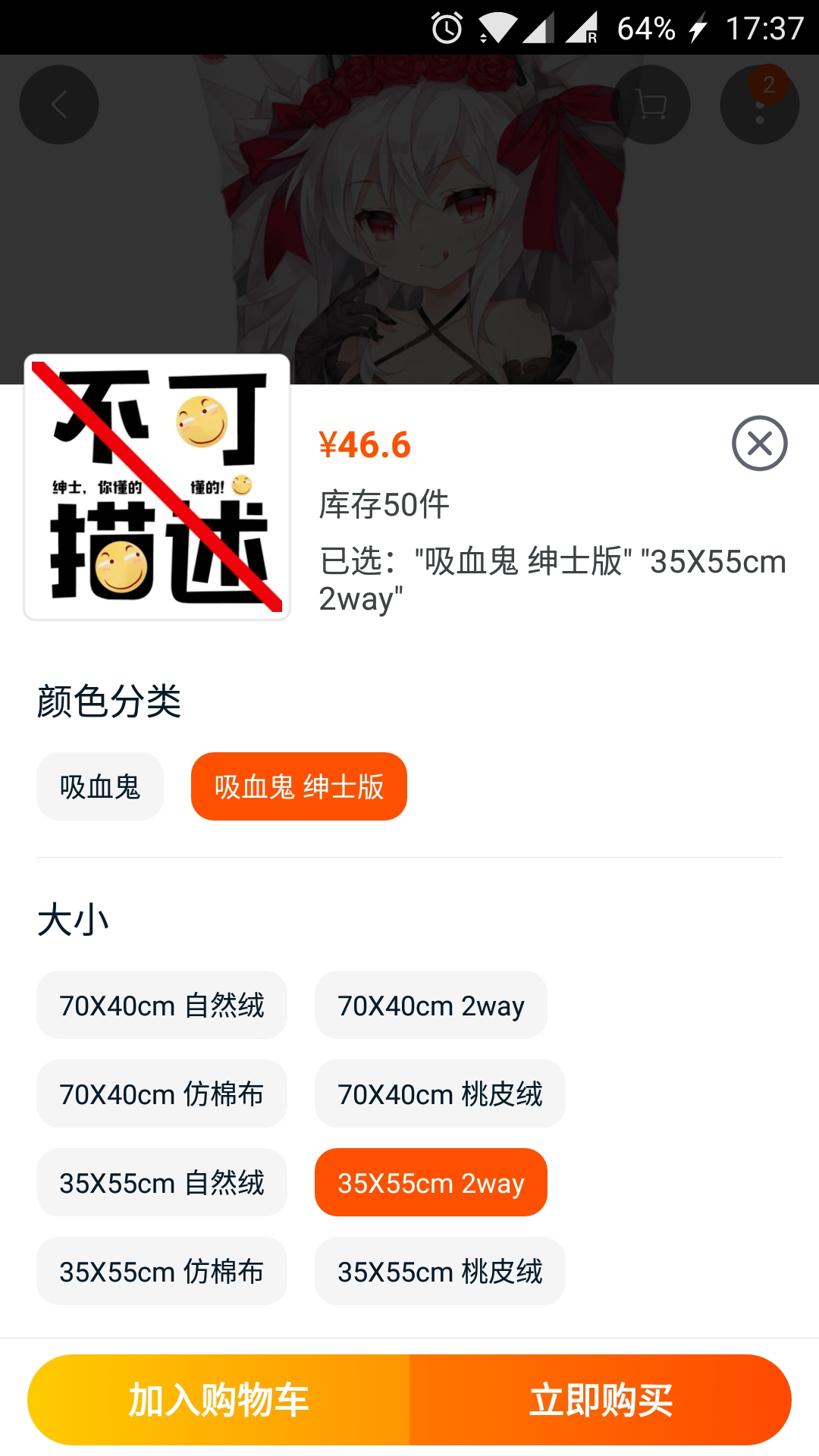Tap the back arrow icon

click(59, 105)
